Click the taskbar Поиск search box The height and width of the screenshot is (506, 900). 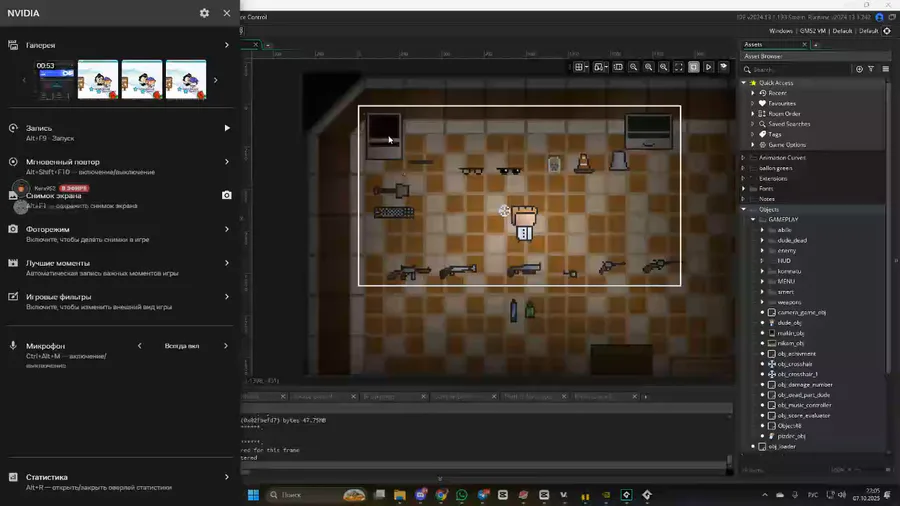click(317, 495)
